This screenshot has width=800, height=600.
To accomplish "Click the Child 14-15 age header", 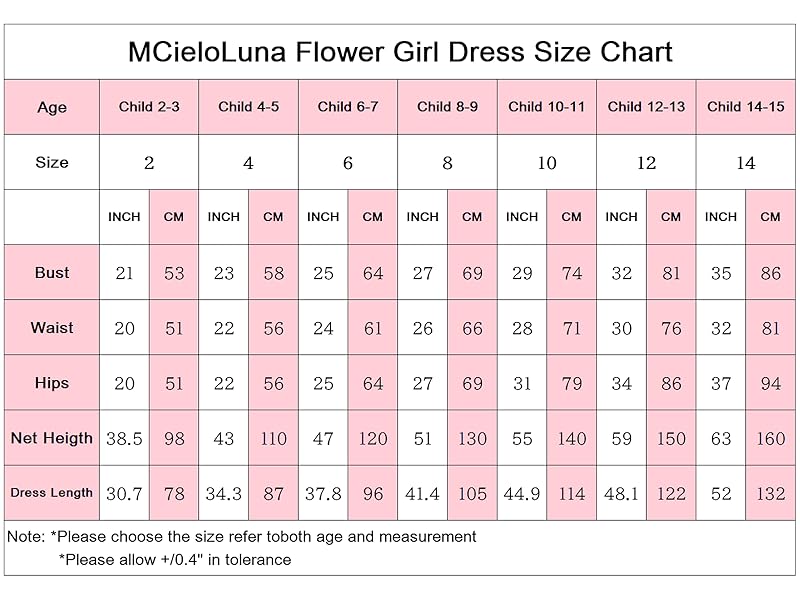I will pos(745,106).
